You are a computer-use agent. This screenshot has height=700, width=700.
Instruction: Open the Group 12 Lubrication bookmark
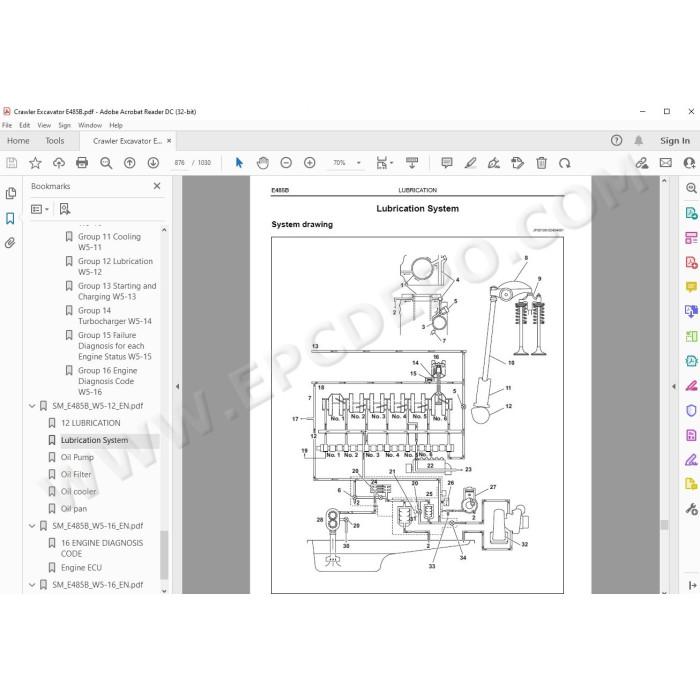pos(115,267)
